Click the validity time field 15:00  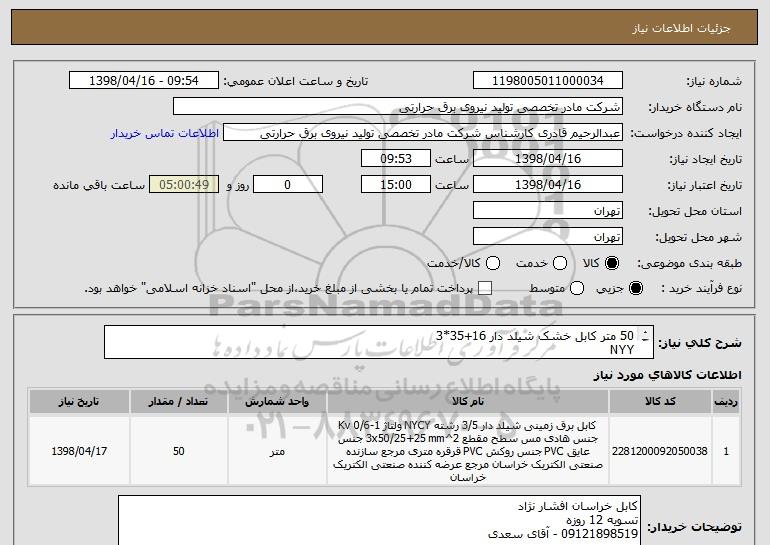[396, 185]
